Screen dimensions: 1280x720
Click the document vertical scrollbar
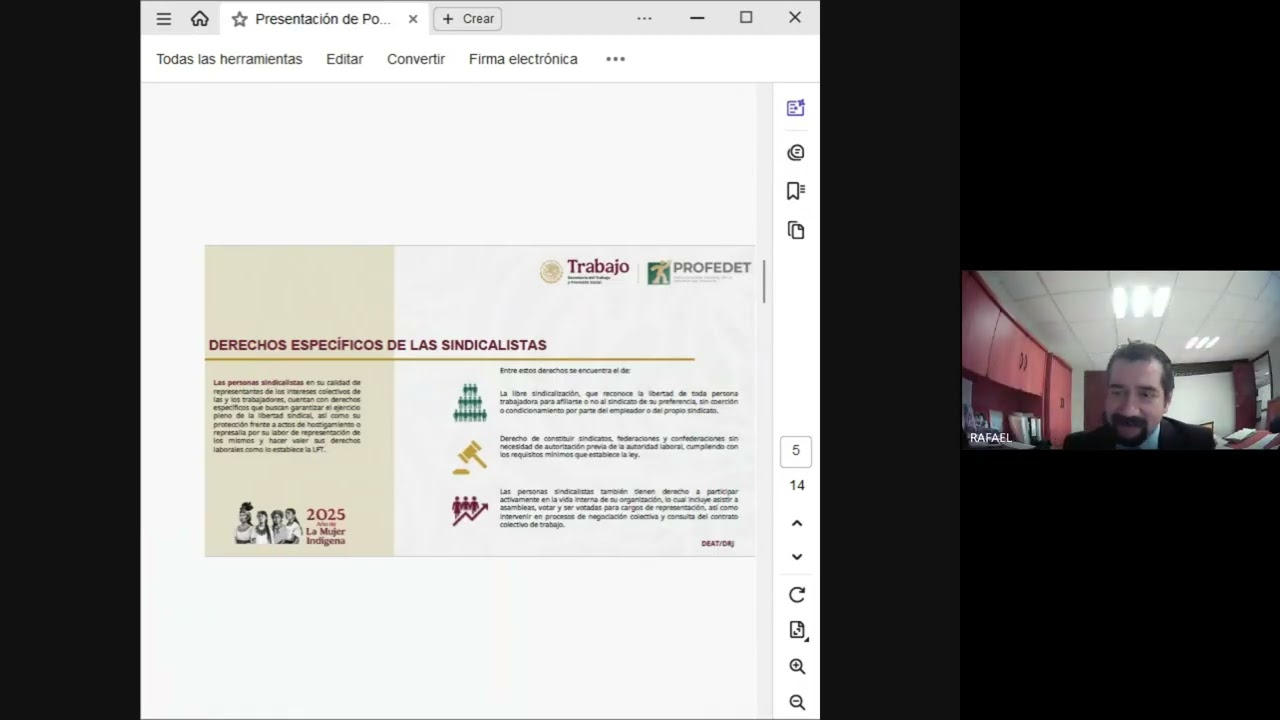pos(764,281)
